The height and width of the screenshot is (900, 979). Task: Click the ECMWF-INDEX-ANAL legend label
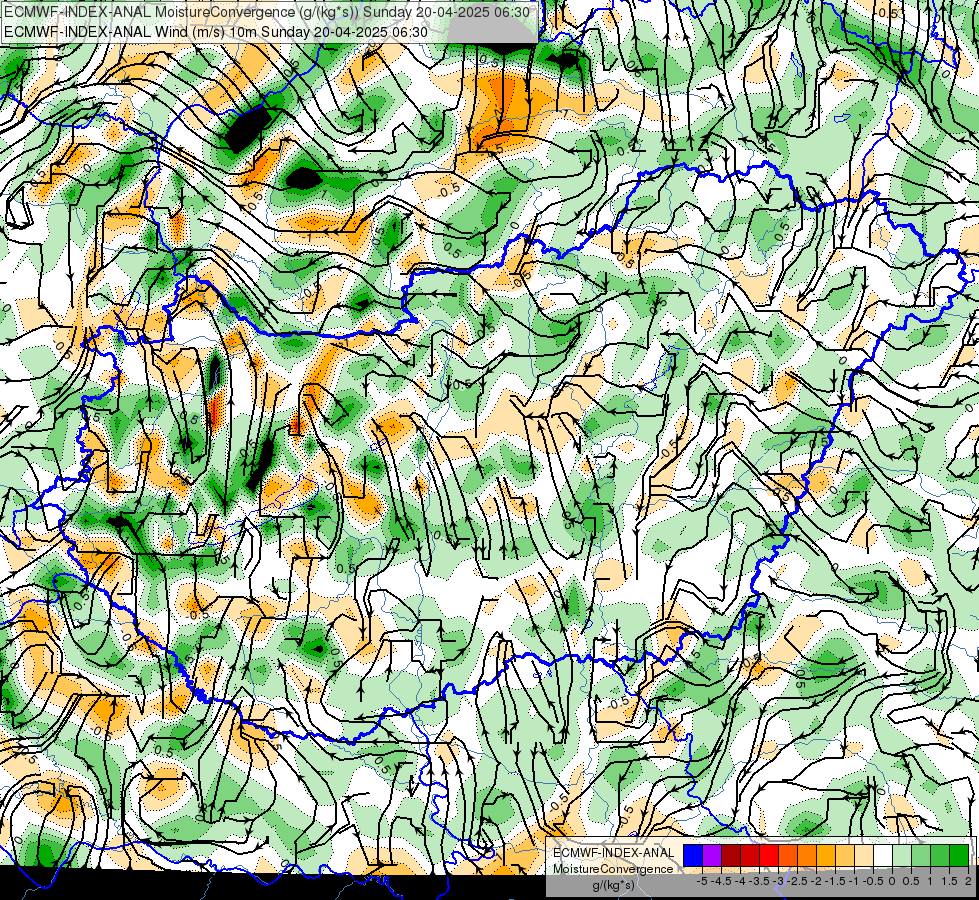coord(614,853)
